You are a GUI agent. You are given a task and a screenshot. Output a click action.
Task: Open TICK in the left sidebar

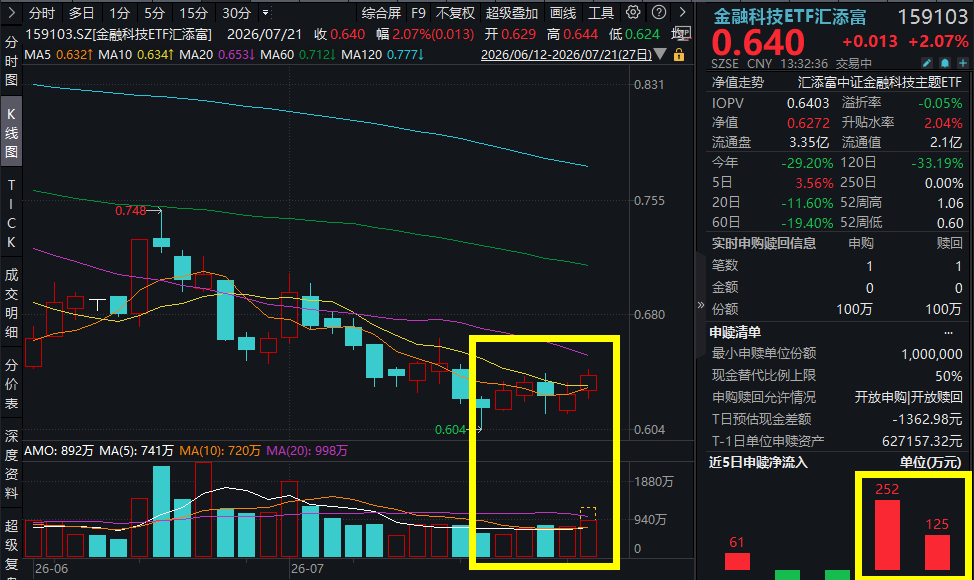pyautogui.click(x=11, y=214)
